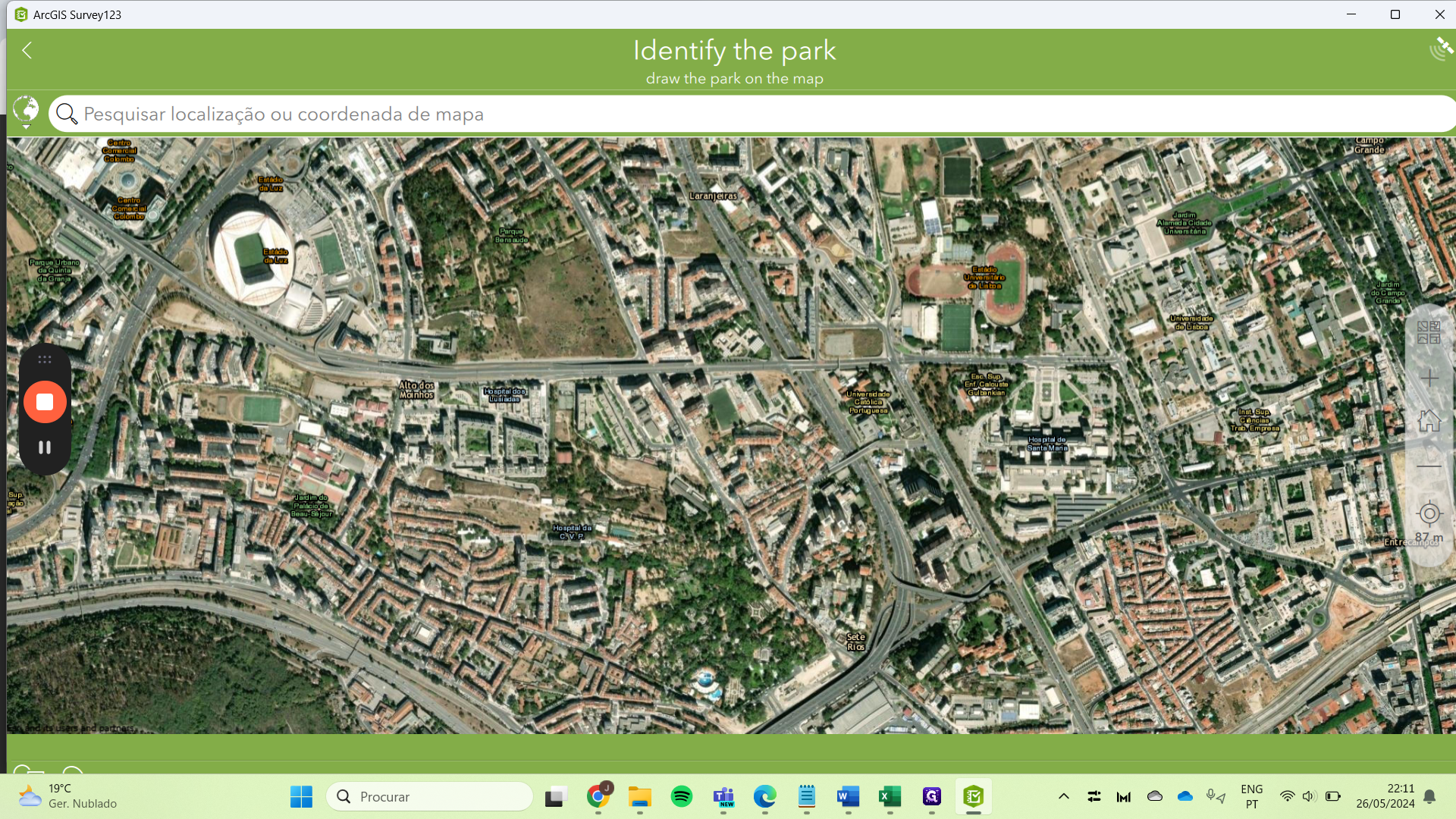Viewport: 1456px width, 819px height.
Task: Open Windows Start menu
Action: tap(301, 796)
